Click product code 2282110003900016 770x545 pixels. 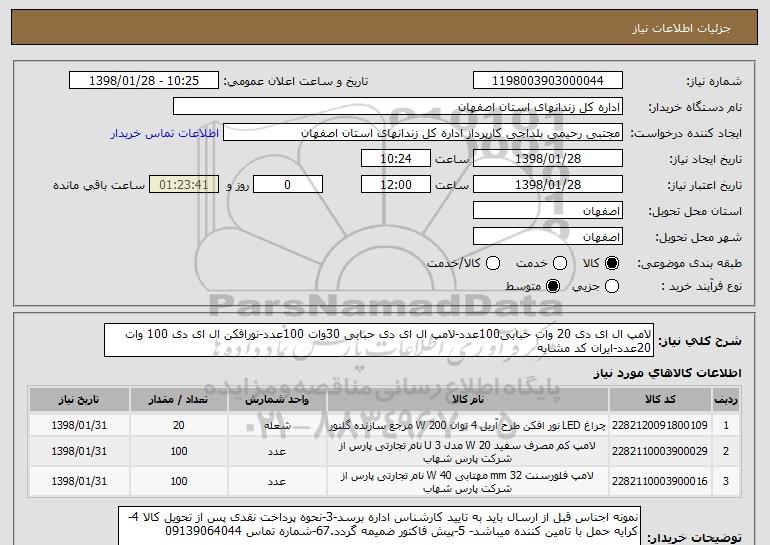(x=660, y=481)
